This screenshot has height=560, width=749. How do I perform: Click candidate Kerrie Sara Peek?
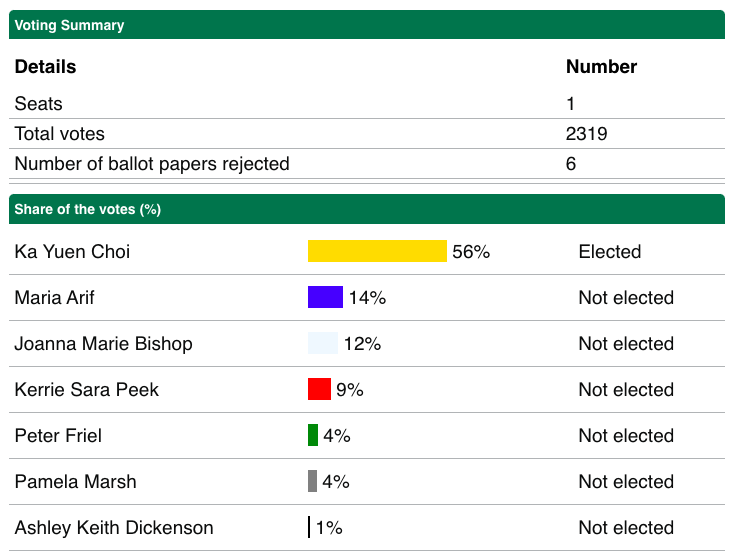click(x=86, y=390)
